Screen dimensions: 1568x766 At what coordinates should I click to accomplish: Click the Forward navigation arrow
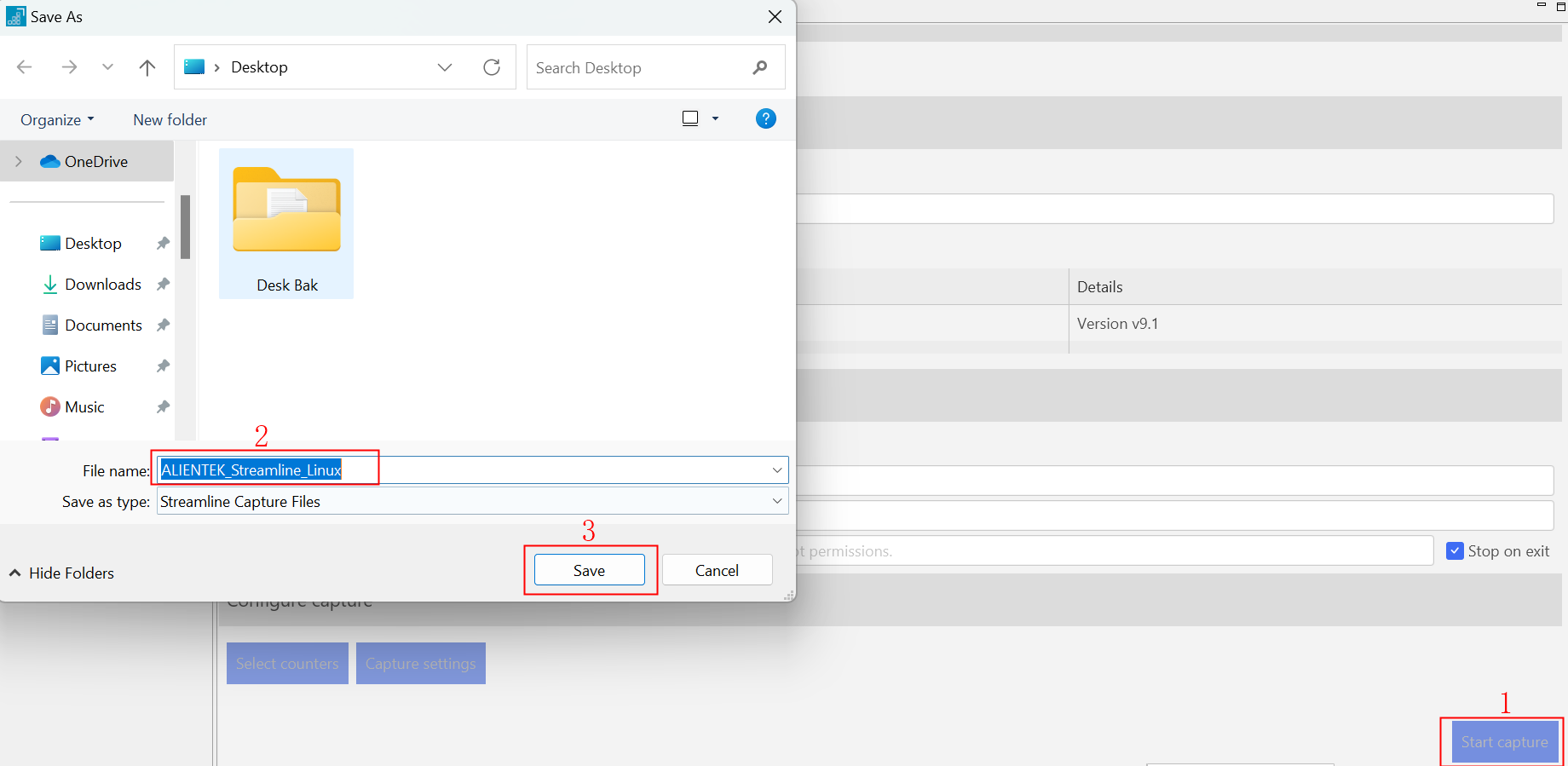coord(69,67)
